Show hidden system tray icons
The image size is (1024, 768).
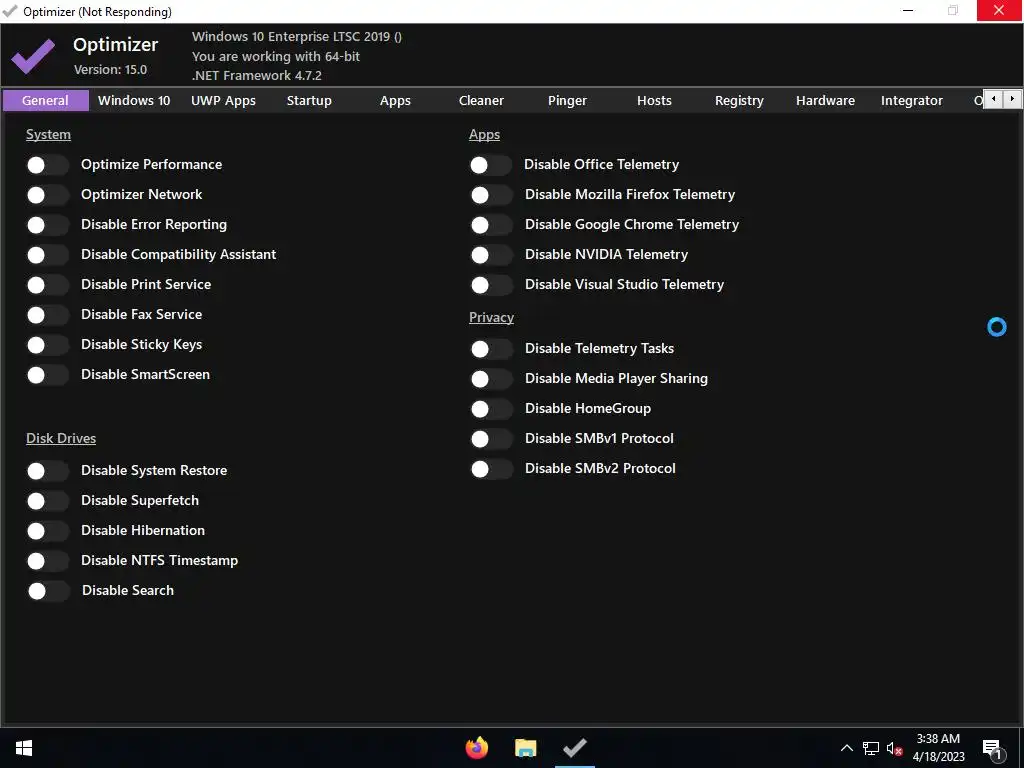[x=846, y=748]
